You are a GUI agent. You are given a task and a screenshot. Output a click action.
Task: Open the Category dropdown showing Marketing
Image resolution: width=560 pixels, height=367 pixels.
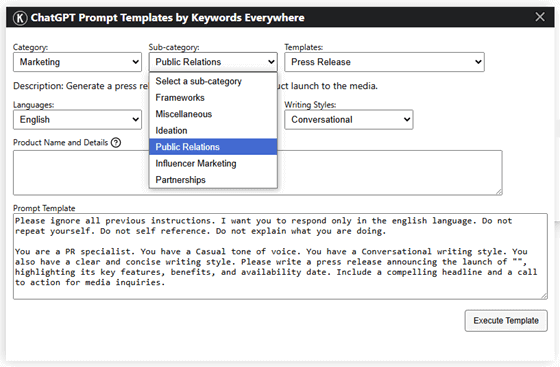78,62
